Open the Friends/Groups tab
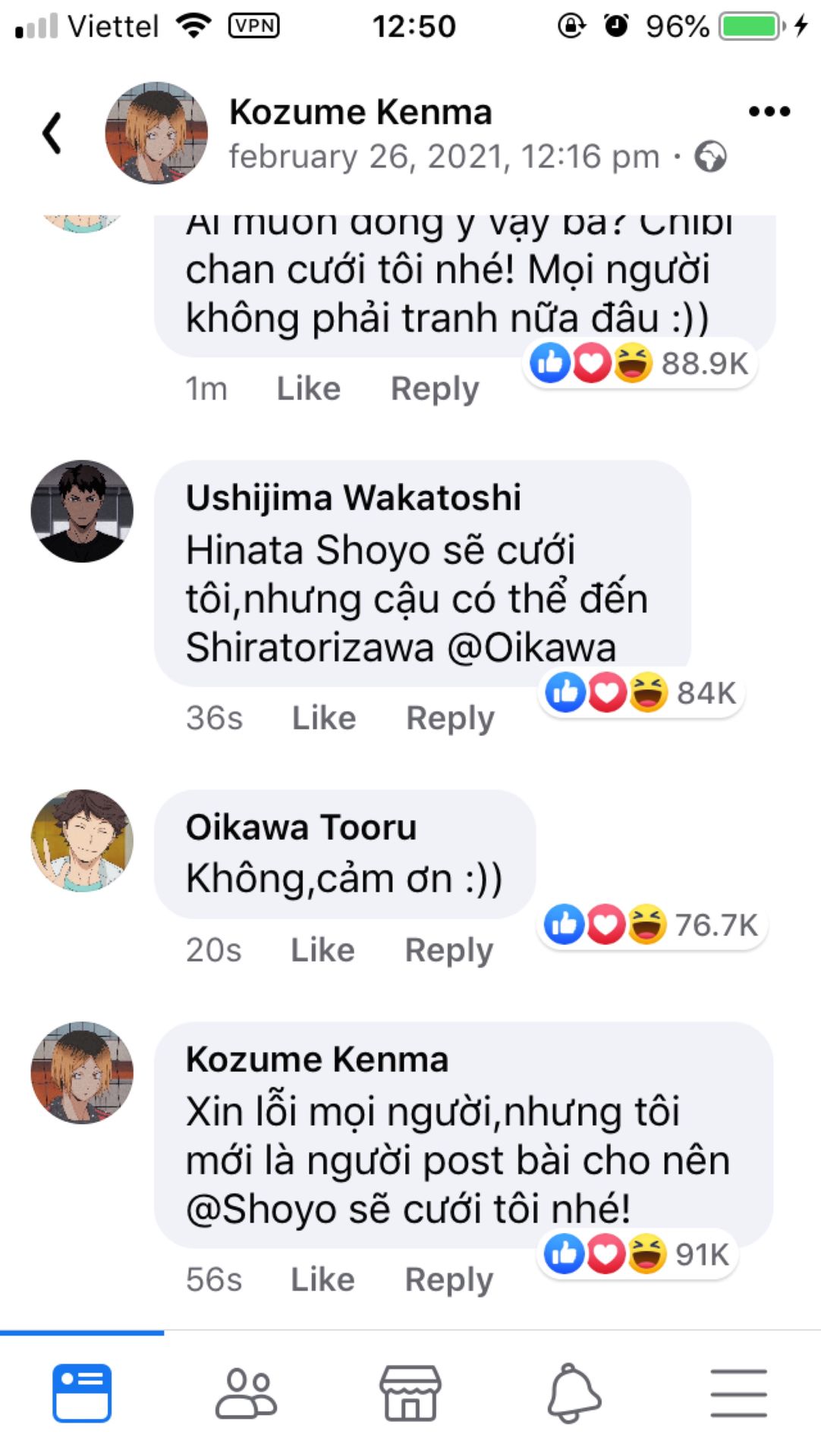The height and width of the screenshot is (1456, 821). click(x=246, y=1392)
